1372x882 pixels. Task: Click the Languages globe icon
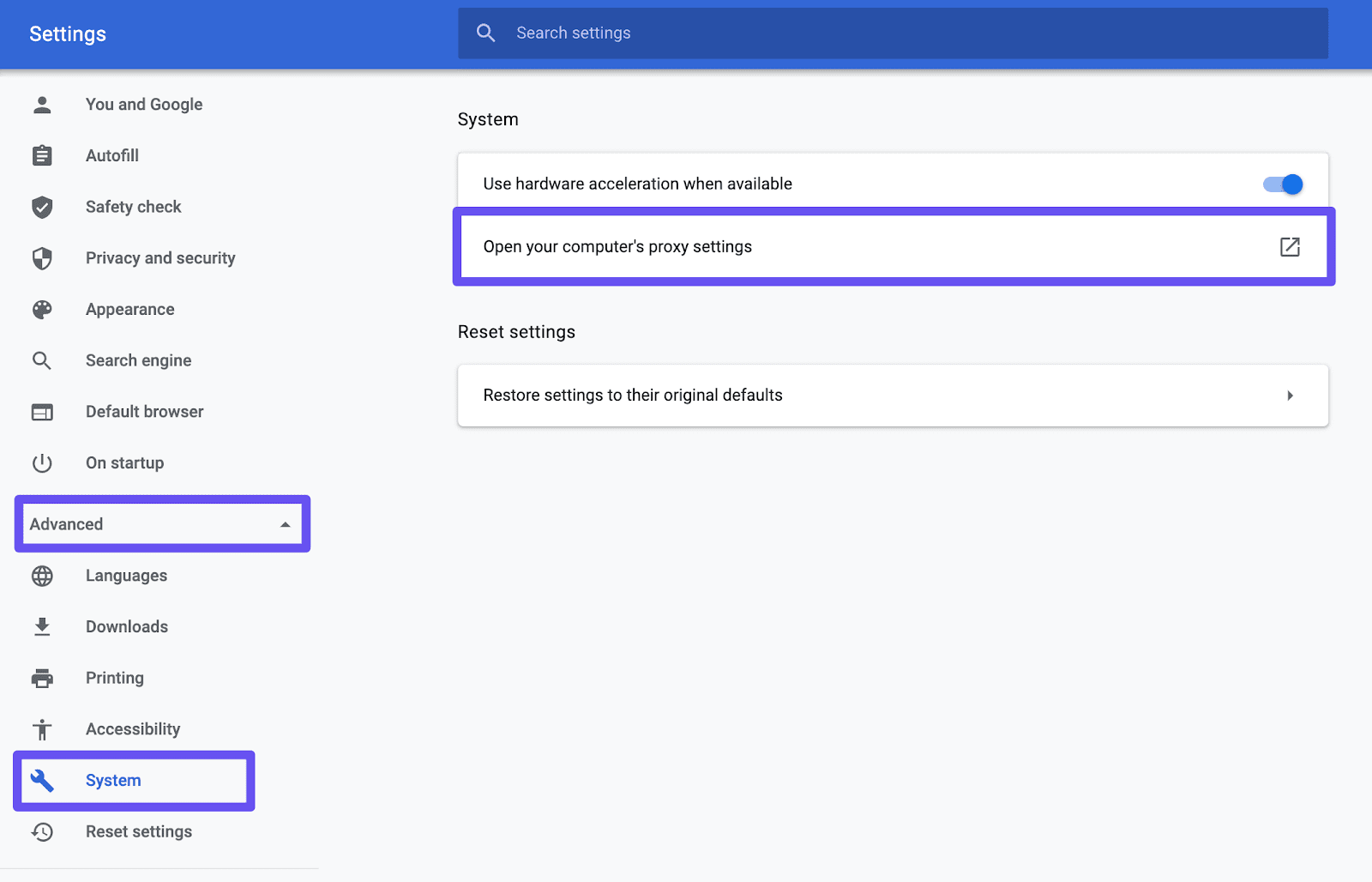(41, 576)
